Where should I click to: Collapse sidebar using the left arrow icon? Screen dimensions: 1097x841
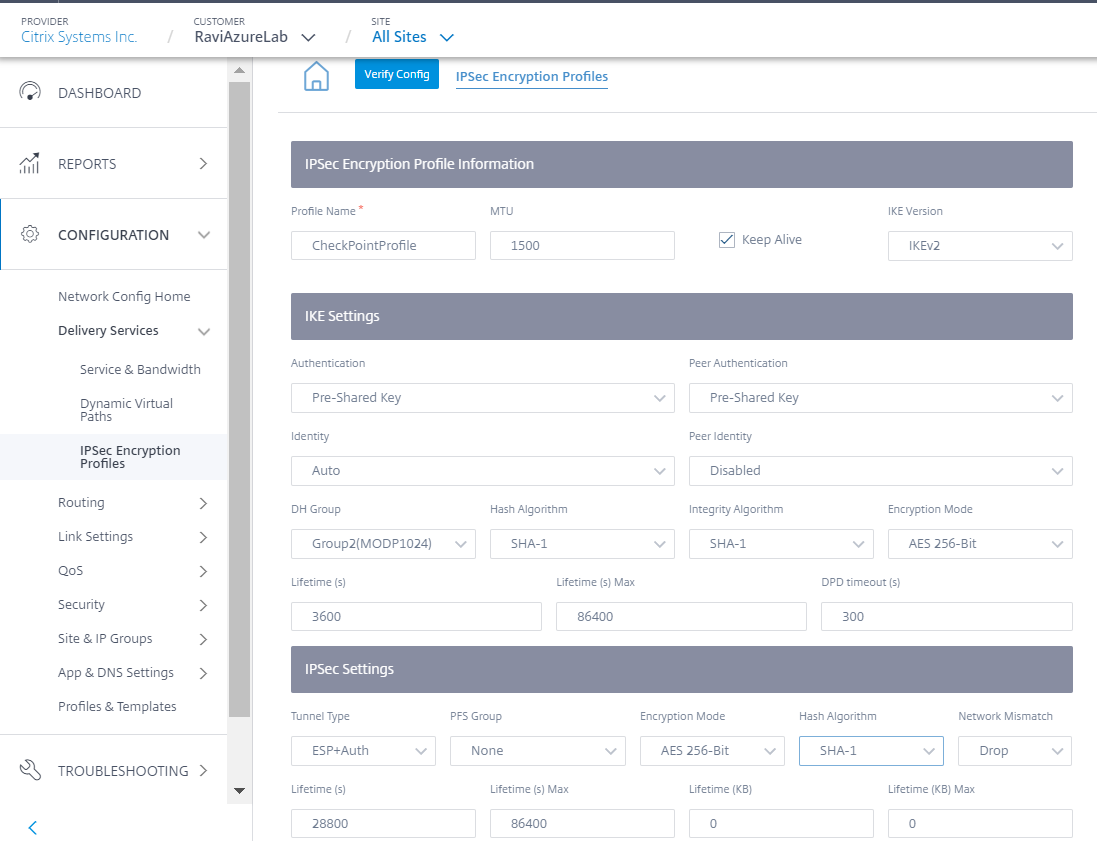[x=32, y=828]
